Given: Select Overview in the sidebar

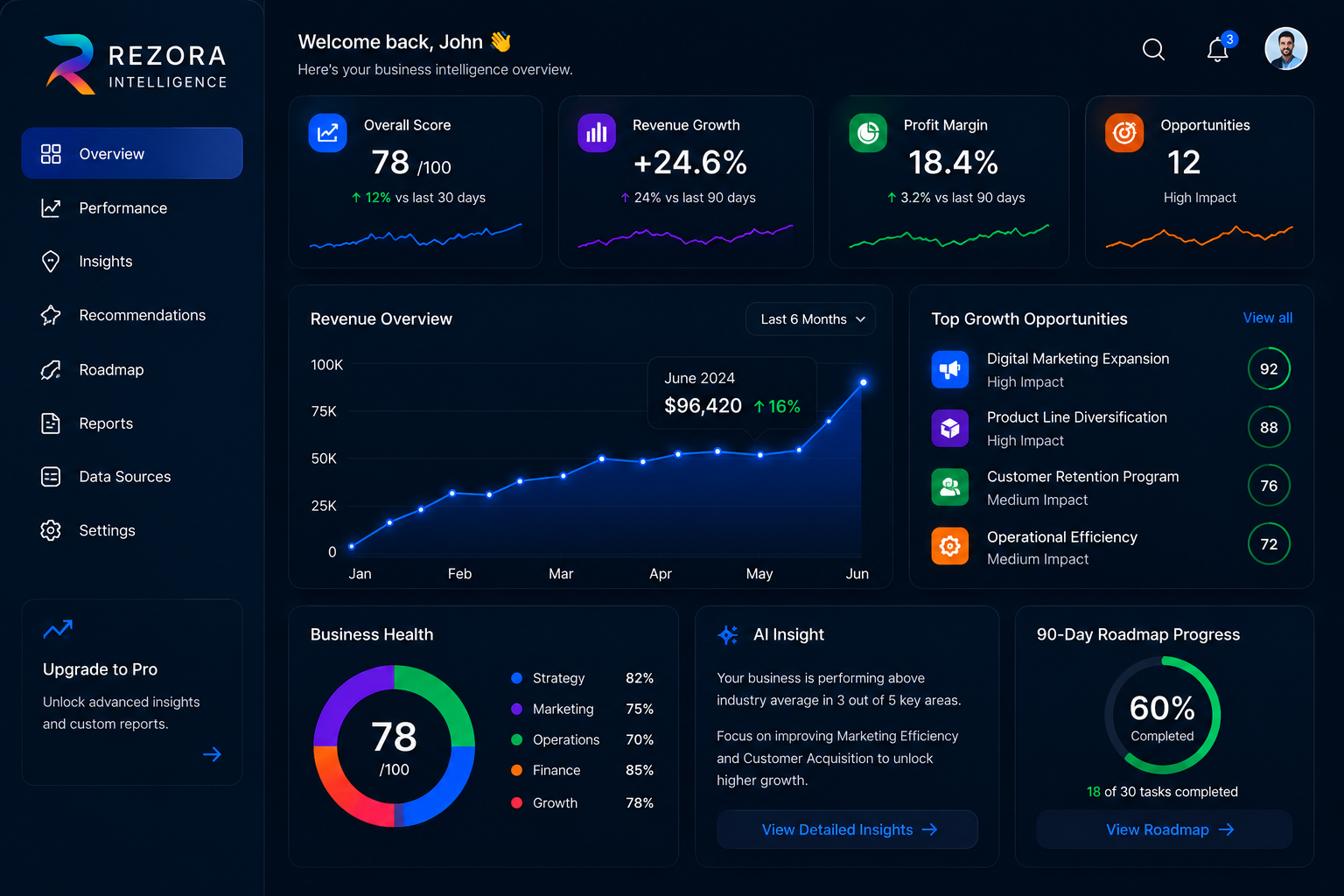Looking at the screenshot, I should [132, 153].
